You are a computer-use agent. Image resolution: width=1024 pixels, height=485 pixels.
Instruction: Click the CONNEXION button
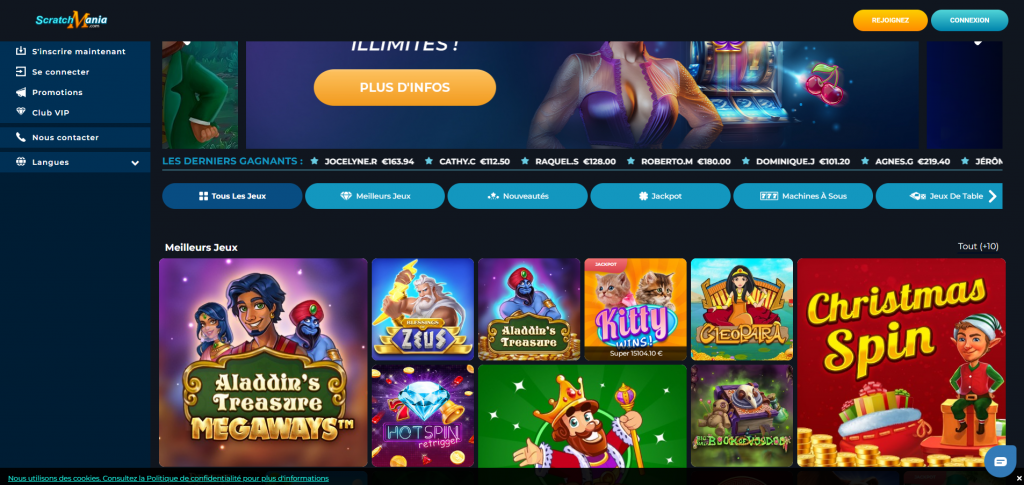969,20
